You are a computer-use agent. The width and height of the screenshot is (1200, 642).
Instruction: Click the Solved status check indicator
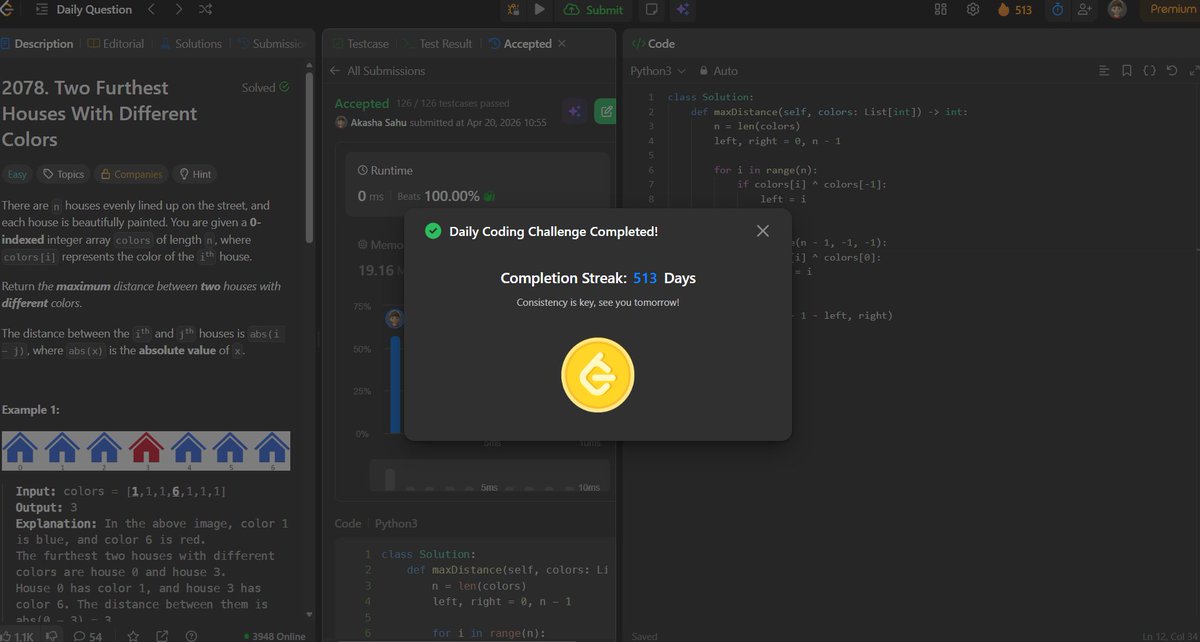(266, 88)
